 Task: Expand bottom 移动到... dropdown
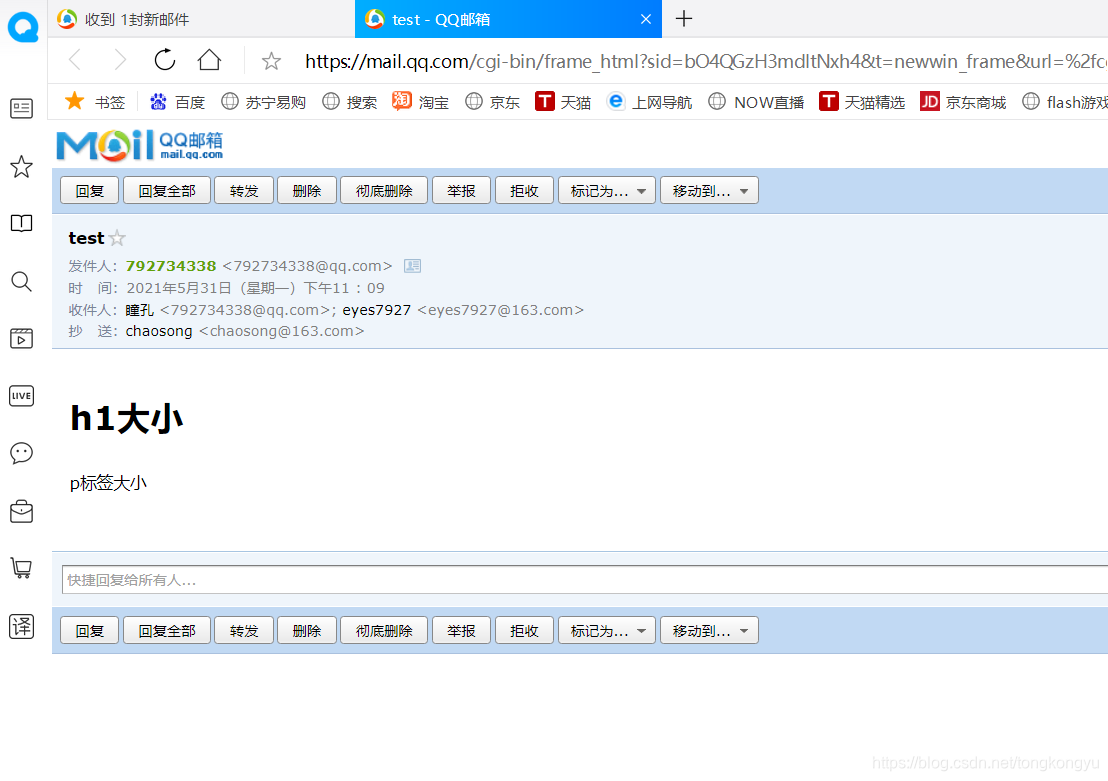click(709, 630)
